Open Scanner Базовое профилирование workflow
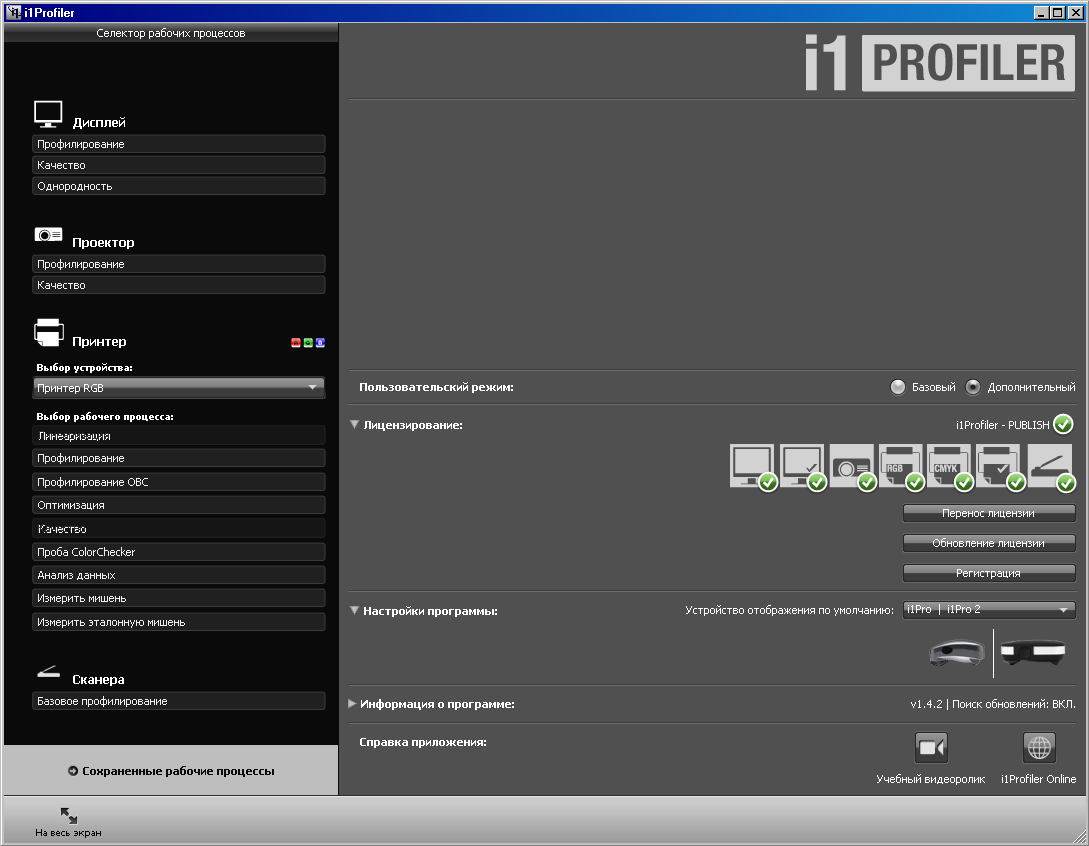Viewport: 1089px width, 846px height. point(178,701)
